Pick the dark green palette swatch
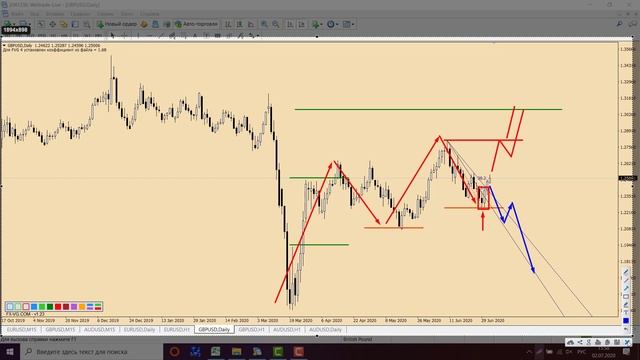The height and width of the screenshot is (360, 640). click(x=50, y=307)
